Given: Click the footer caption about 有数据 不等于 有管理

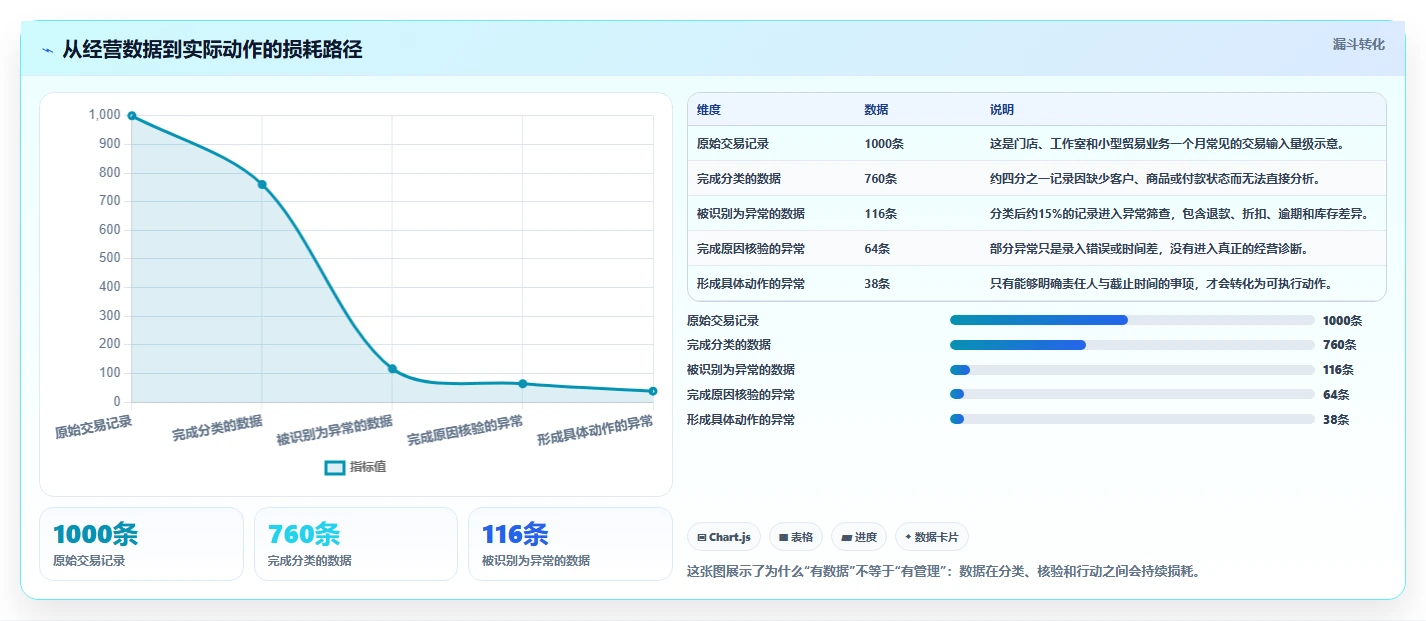Looking at the screenshot, I should pyautogui.click(x=943, y=572).
